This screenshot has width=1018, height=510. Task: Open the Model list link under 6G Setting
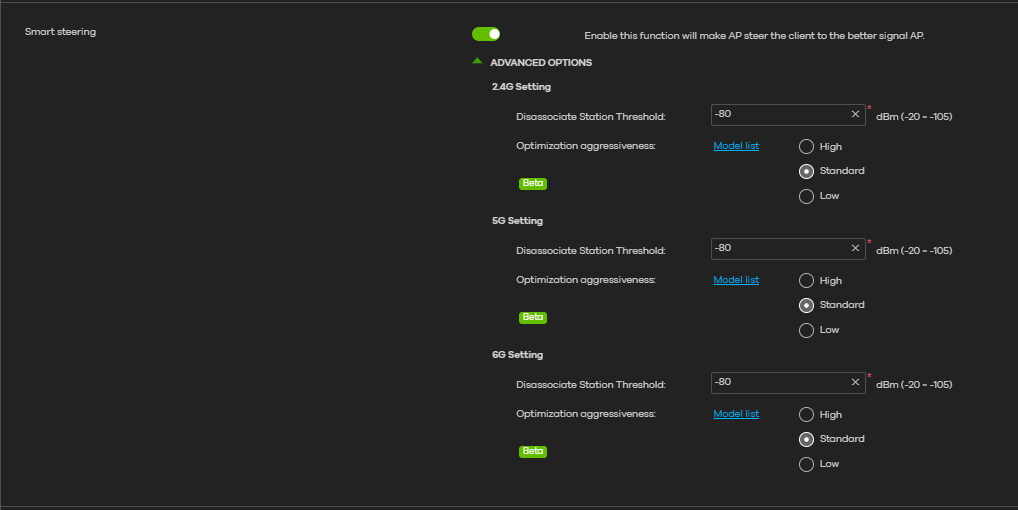click(x=736, y=414)
